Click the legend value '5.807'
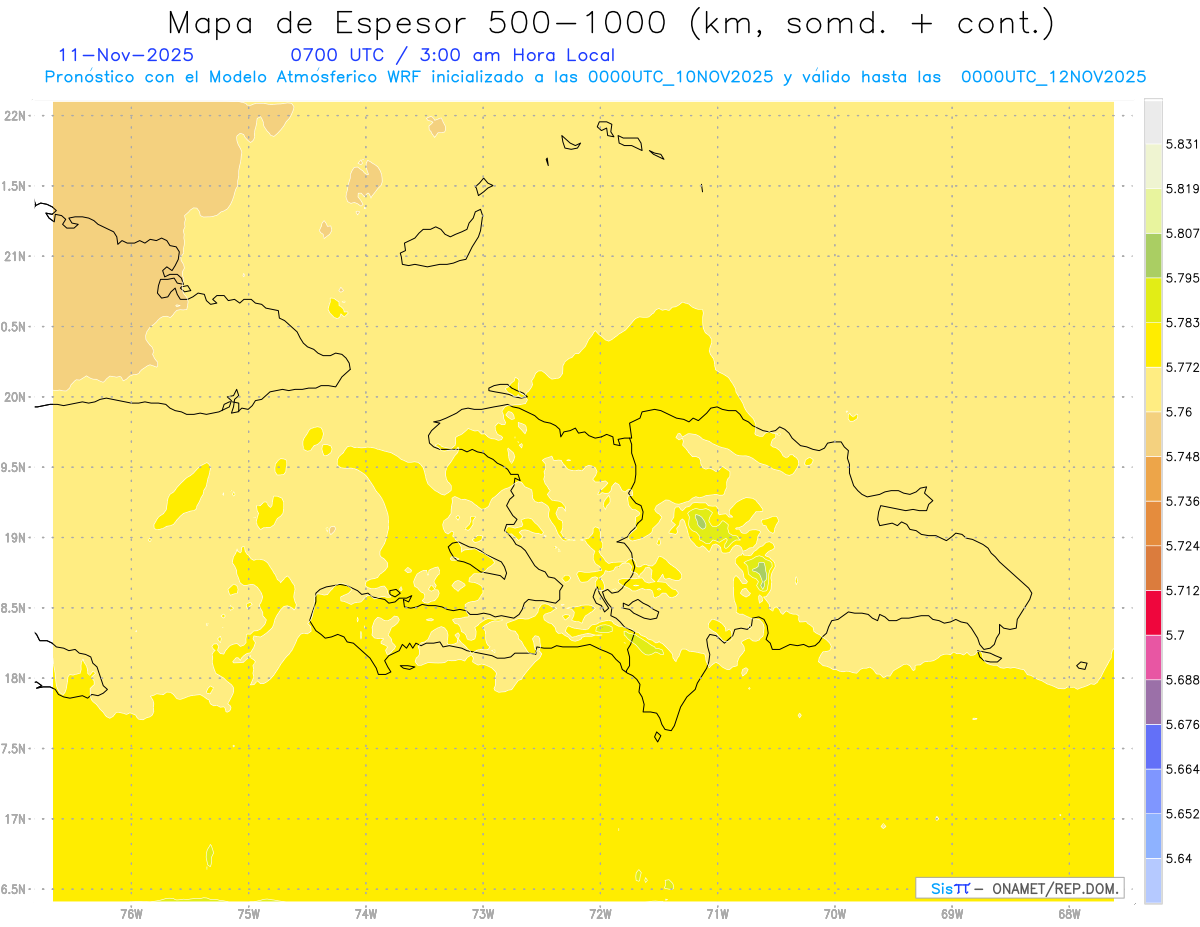The height and width of the screenshot is (927, 1200). click(x=1183, y=233)
